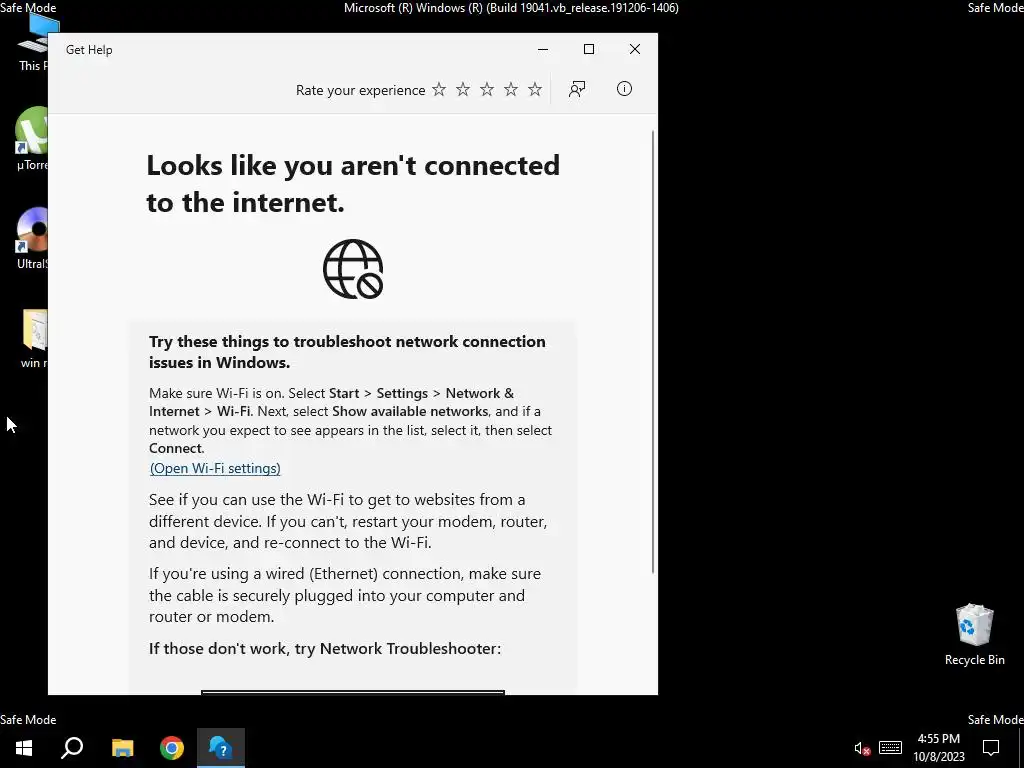The image size is (1024, 768).
Task: Rate experience with the first star
Action: point(439,89)
